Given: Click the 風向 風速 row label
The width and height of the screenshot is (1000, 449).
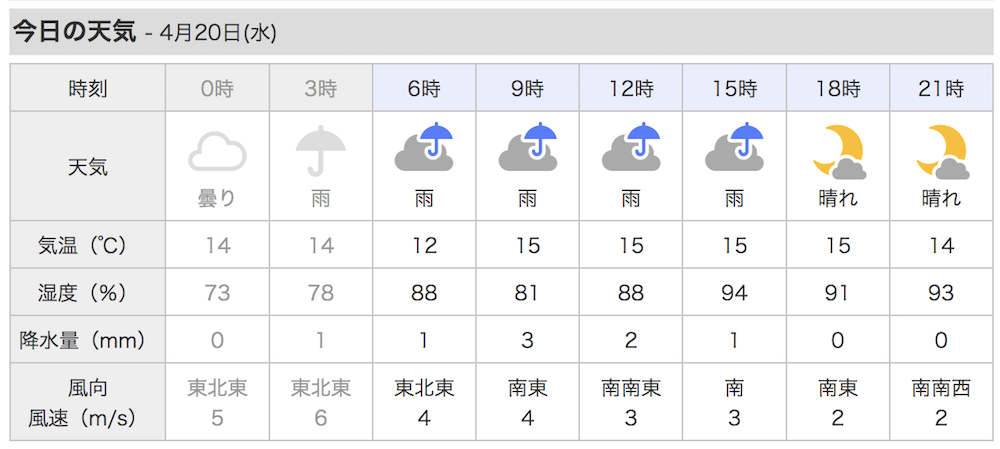Looking at the screenshot, I should pyautogui.click(x=88, y=402).
